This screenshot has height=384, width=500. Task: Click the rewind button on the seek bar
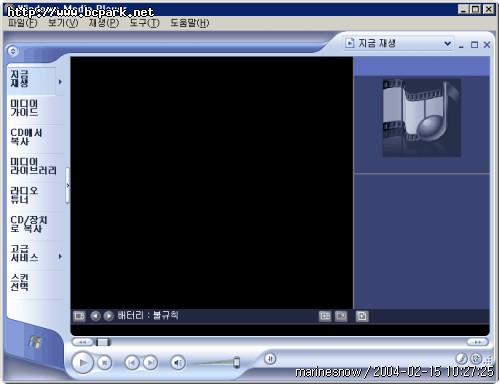tap(83, 342)
